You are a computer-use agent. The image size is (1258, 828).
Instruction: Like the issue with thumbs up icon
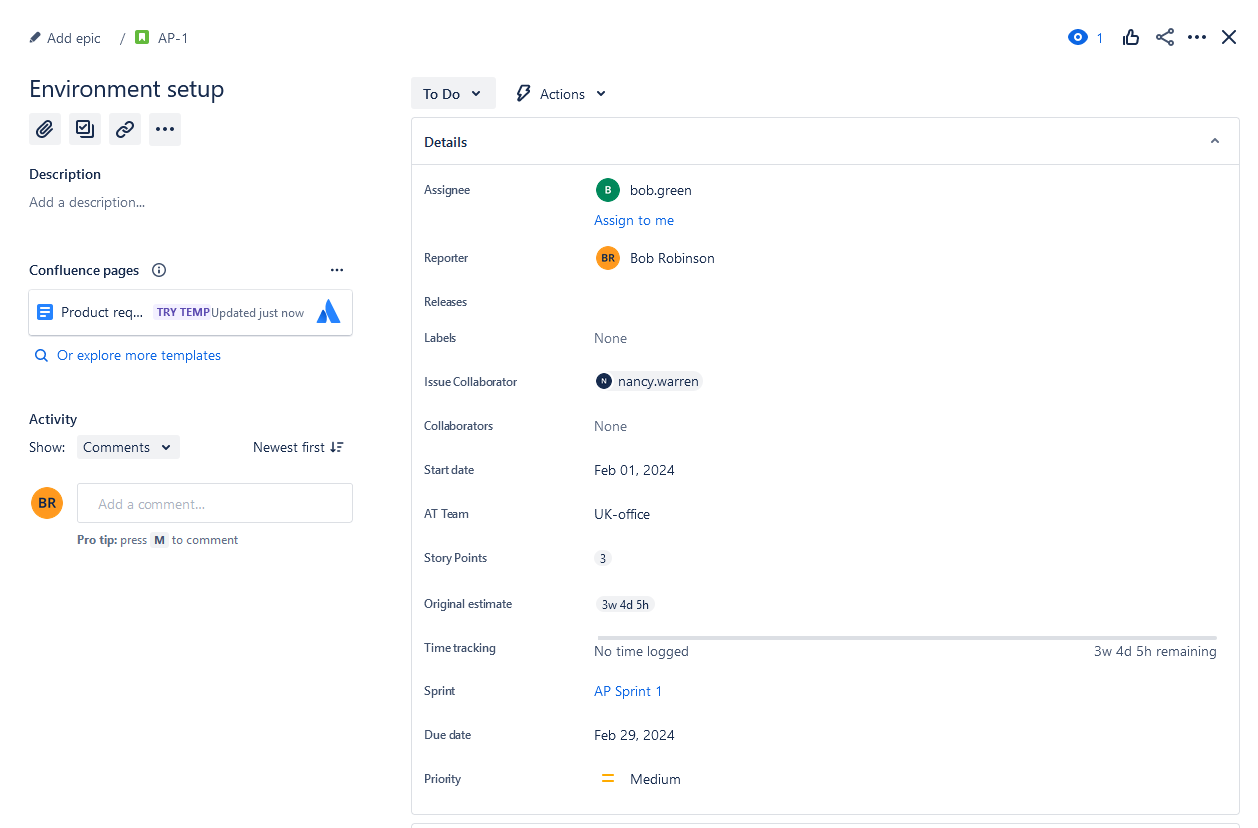pos(1130,37)
